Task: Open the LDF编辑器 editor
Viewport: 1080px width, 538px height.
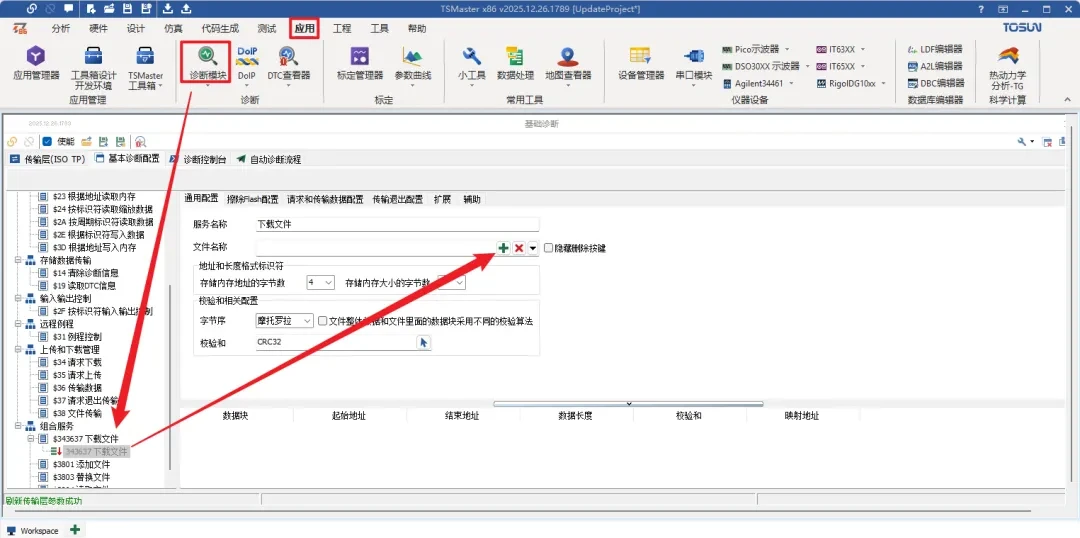Action: pos(935,50)
